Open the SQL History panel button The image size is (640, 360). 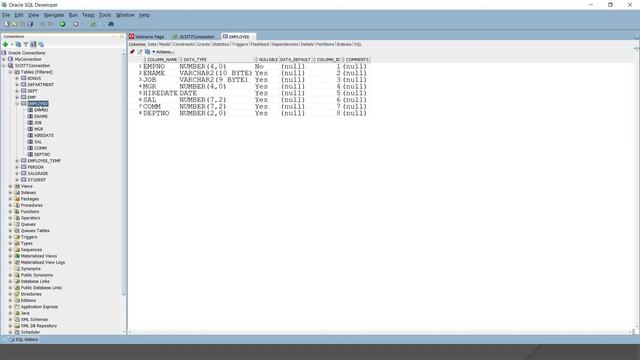click(24, 340)
